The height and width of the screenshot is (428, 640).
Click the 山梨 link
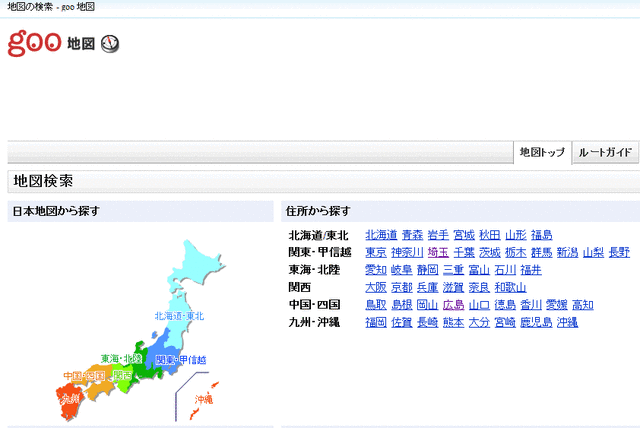[593, 253]
